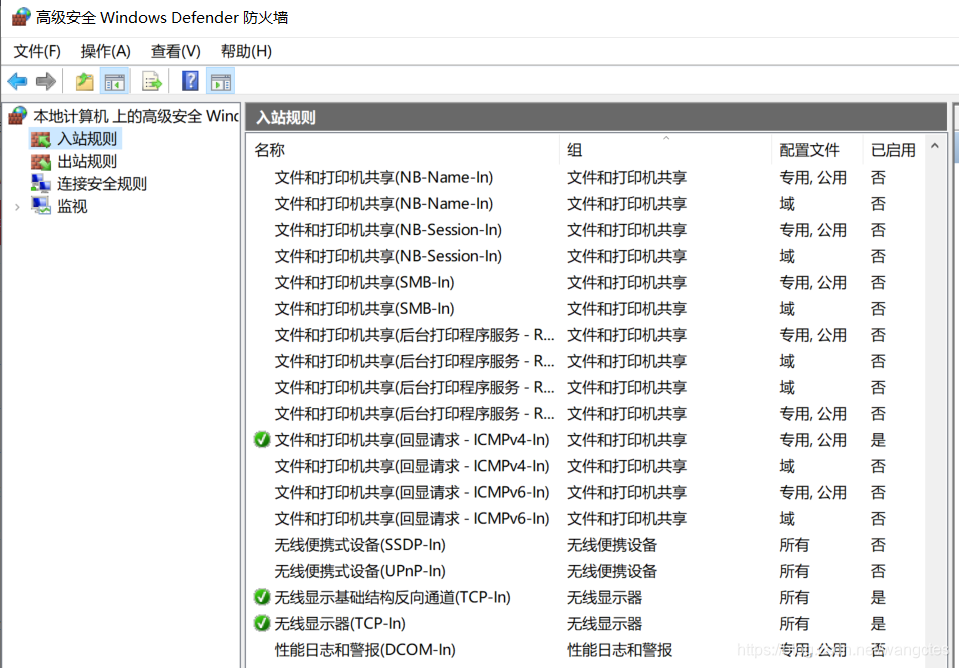Click the 监视 monitoring tree icon

click(x=41, y=206)
